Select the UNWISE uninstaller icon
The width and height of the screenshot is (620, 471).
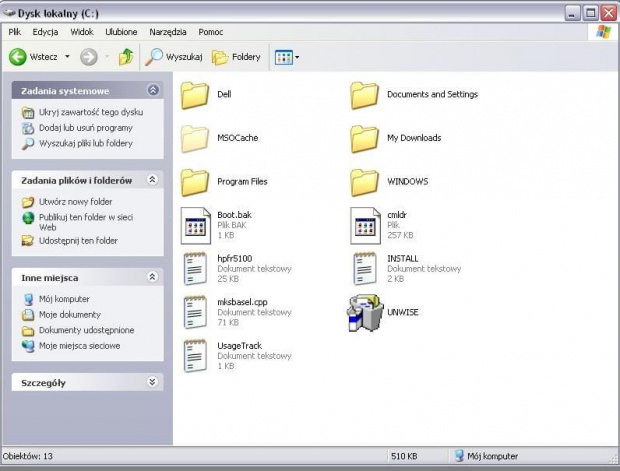[365, 312]
